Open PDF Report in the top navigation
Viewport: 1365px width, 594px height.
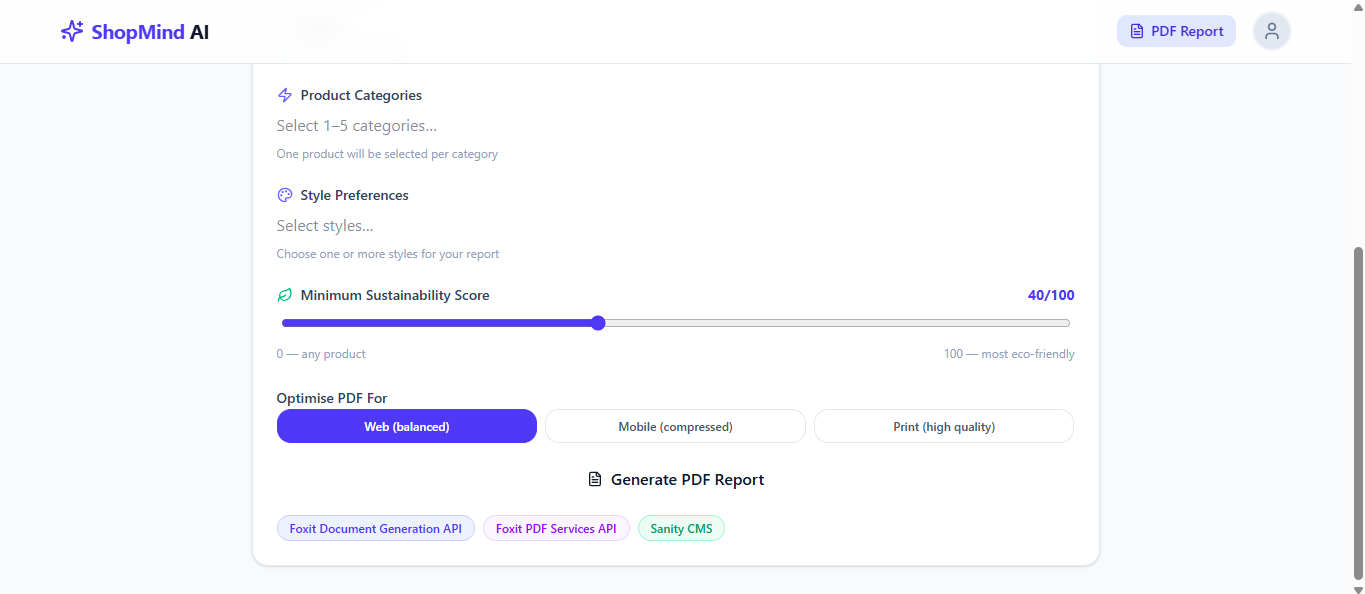coord(1176,31)
